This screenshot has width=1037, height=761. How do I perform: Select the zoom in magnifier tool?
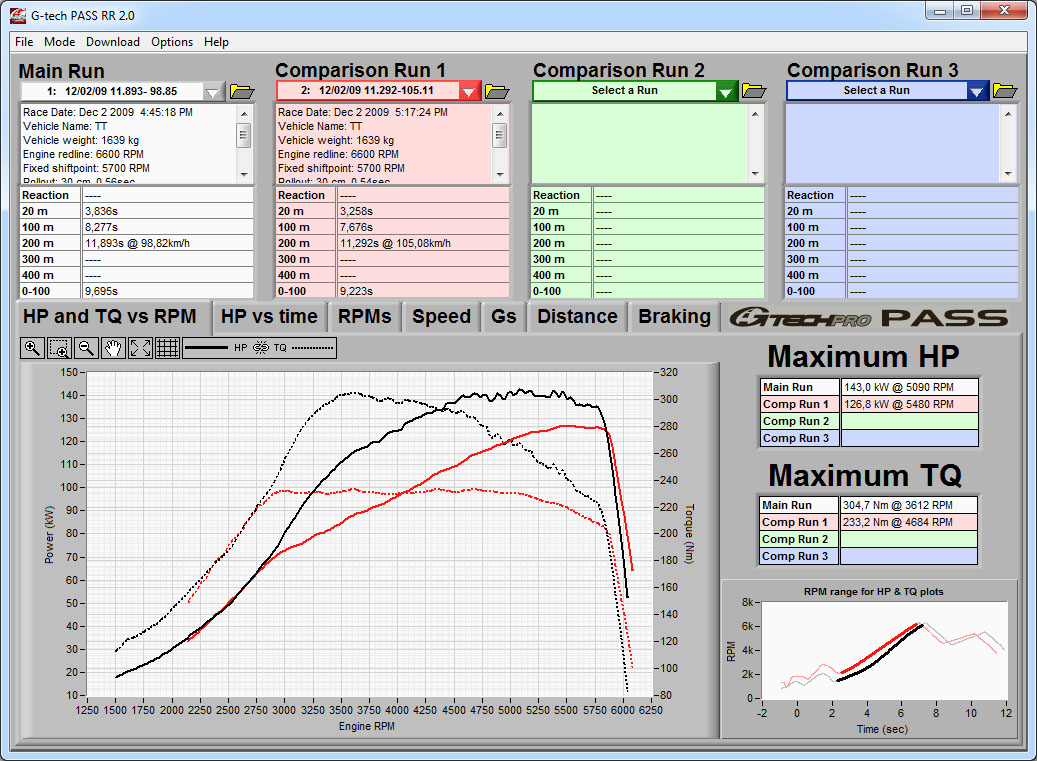[x=32, y=348]
